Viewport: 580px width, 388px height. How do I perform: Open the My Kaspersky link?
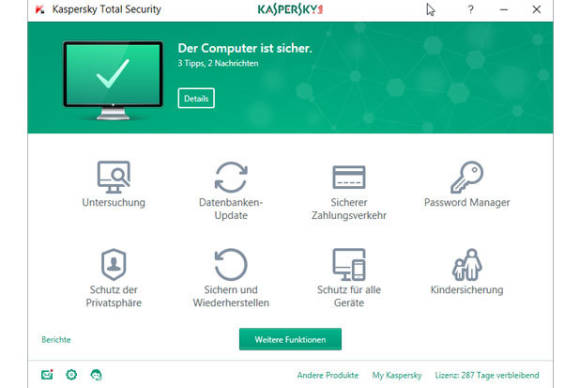397,375
